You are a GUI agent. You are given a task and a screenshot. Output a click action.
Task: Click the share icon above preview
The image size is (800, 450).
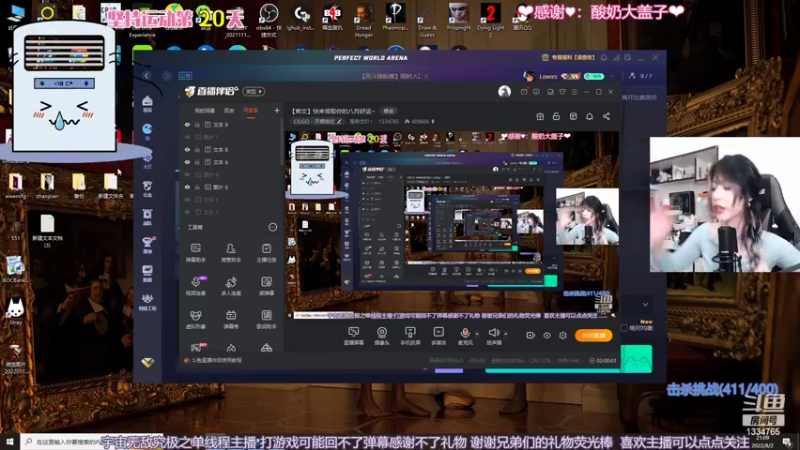click(606, 116)
